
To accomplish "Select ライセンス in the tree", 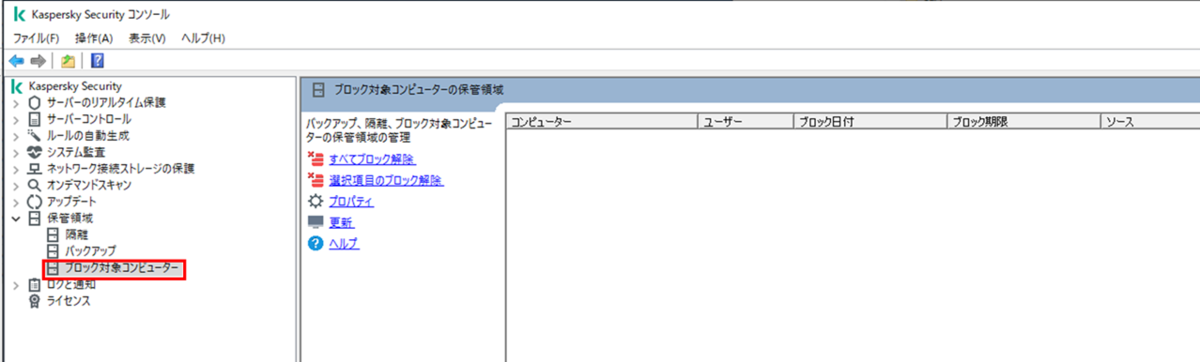I will pos(69,300).
